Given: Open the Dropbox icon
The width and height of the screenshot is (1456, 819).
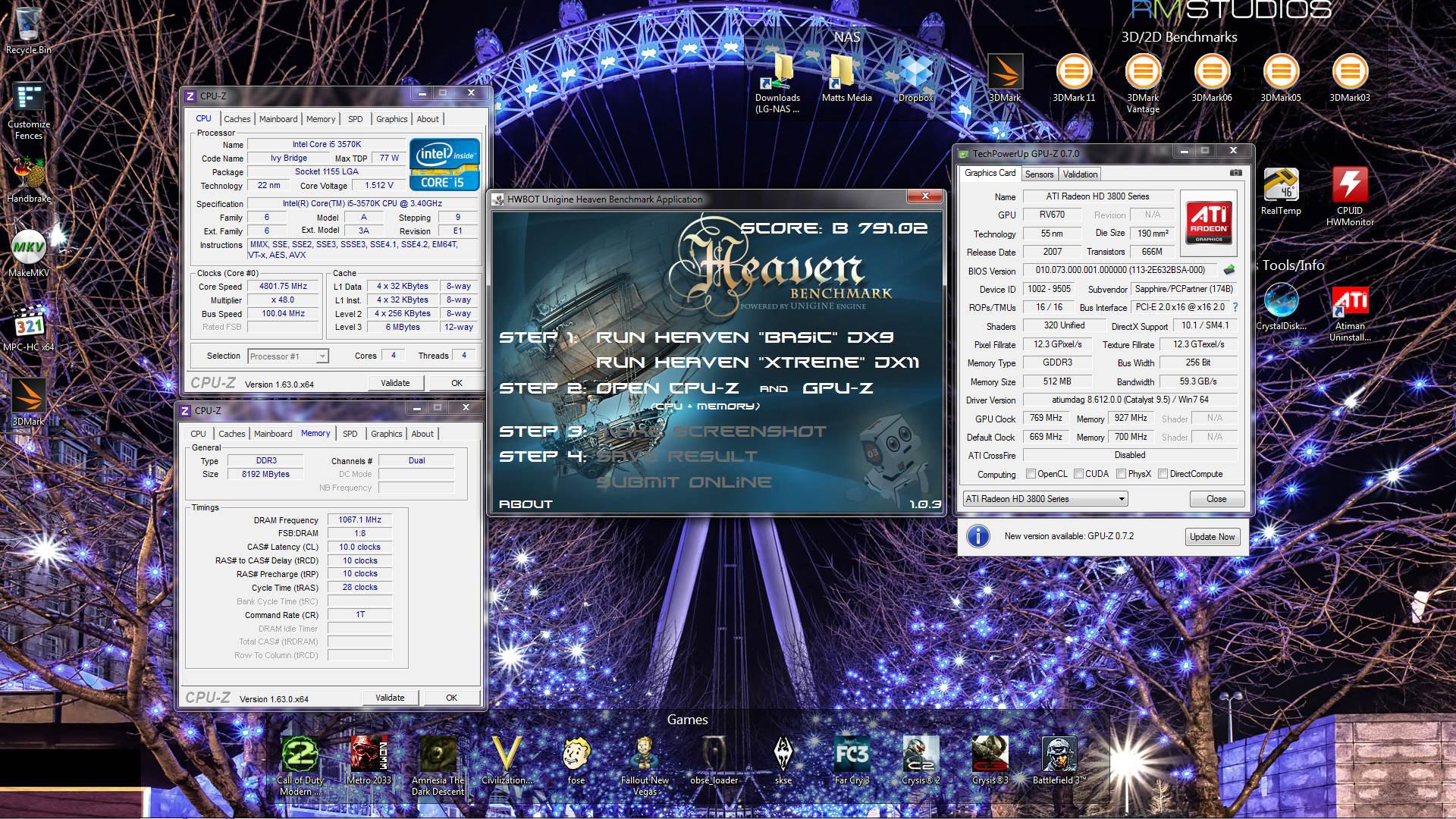Looking at the screenshot, I should point(916,78).
